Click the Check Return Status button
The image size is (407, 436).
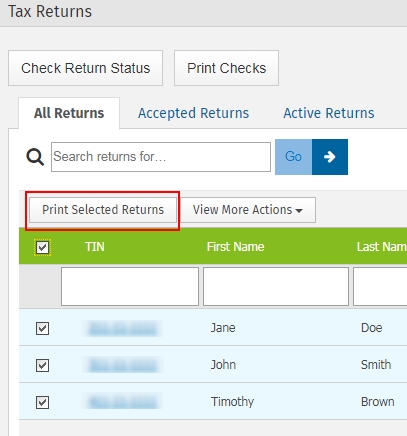coord(85,68)
